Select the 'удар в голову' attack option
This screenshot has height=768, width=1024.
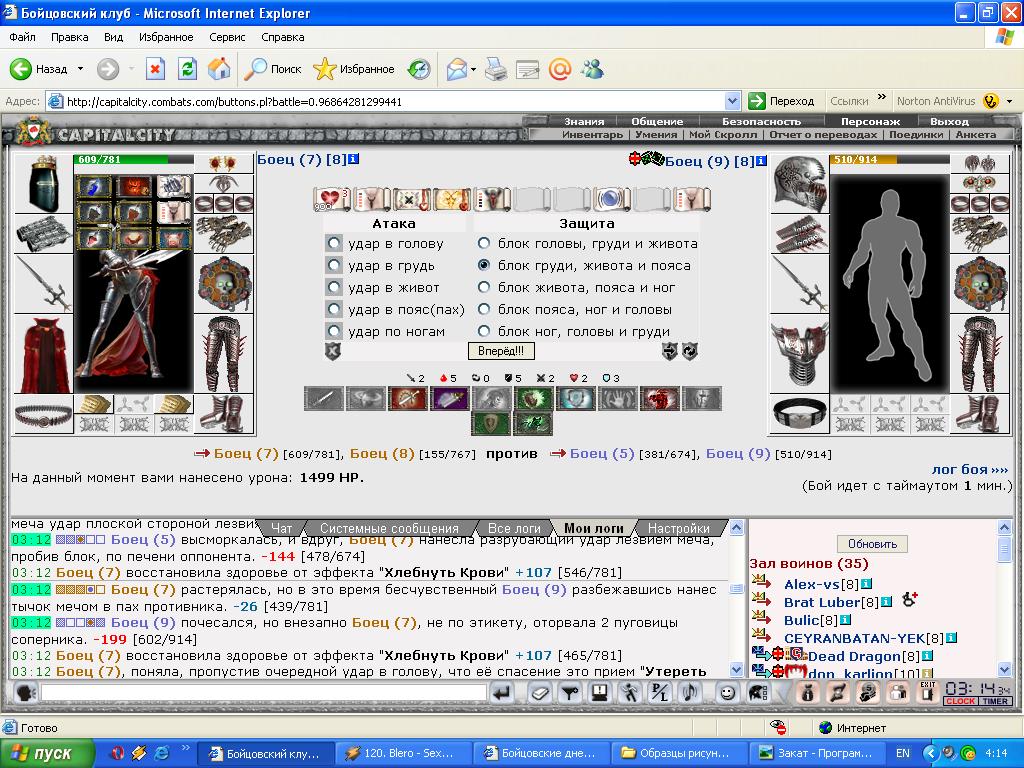334,244
